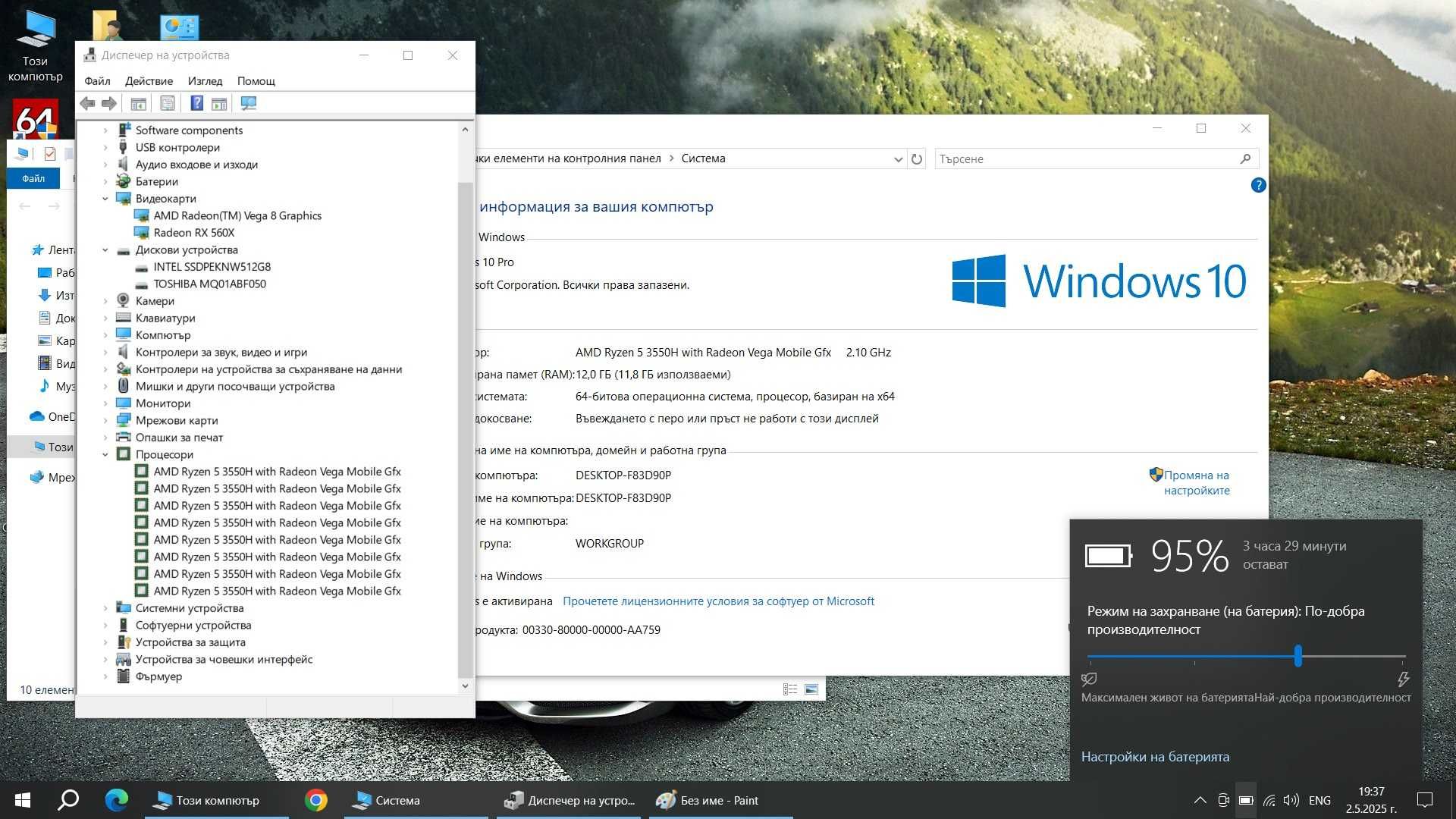Click the Back arrow in Device Manager toolbar

[87, 103]
